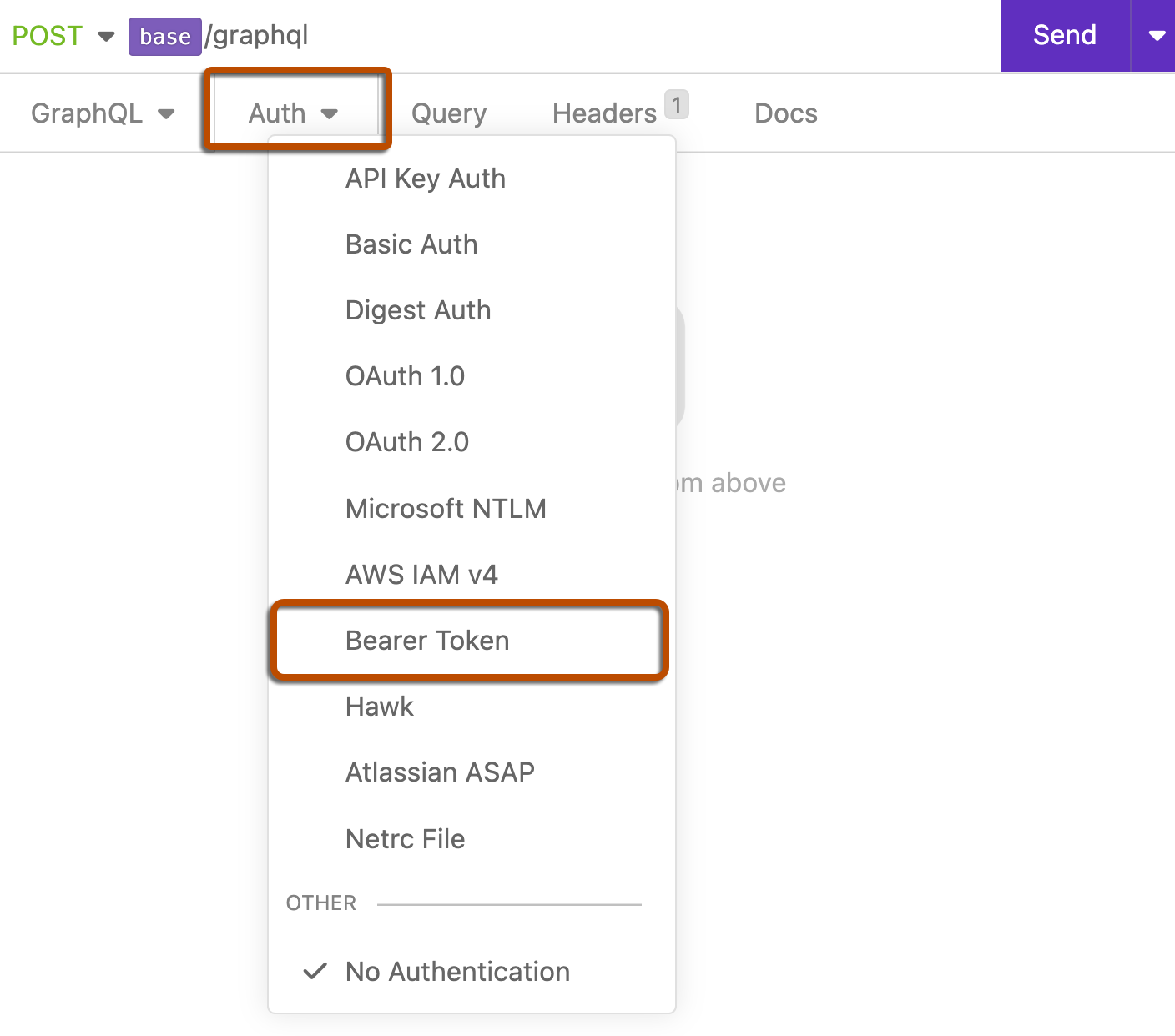Switch to the Query tab
Viewport: 1175px width, 1036px height.
tap(448, 113)
